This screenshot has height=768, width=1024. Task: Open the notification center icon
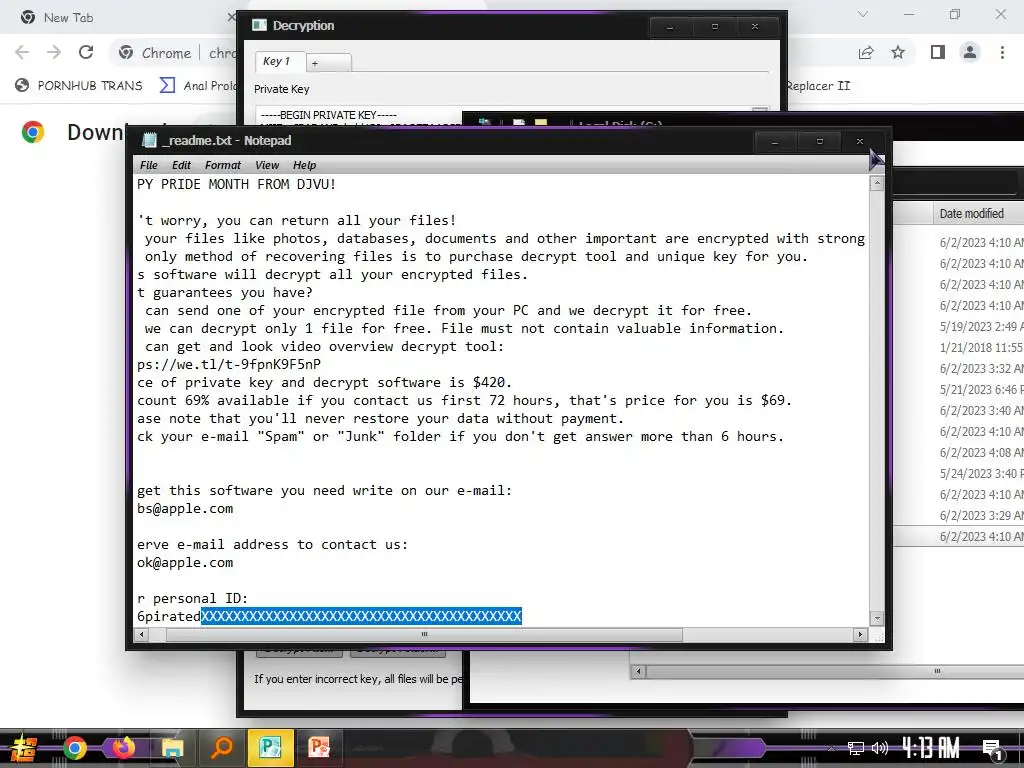(993, 749)
